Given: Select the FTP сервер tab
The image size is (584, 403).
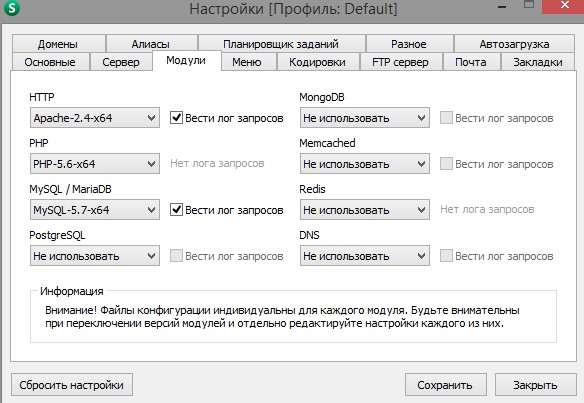Looking at the screenshot, I should click(401, 62).
